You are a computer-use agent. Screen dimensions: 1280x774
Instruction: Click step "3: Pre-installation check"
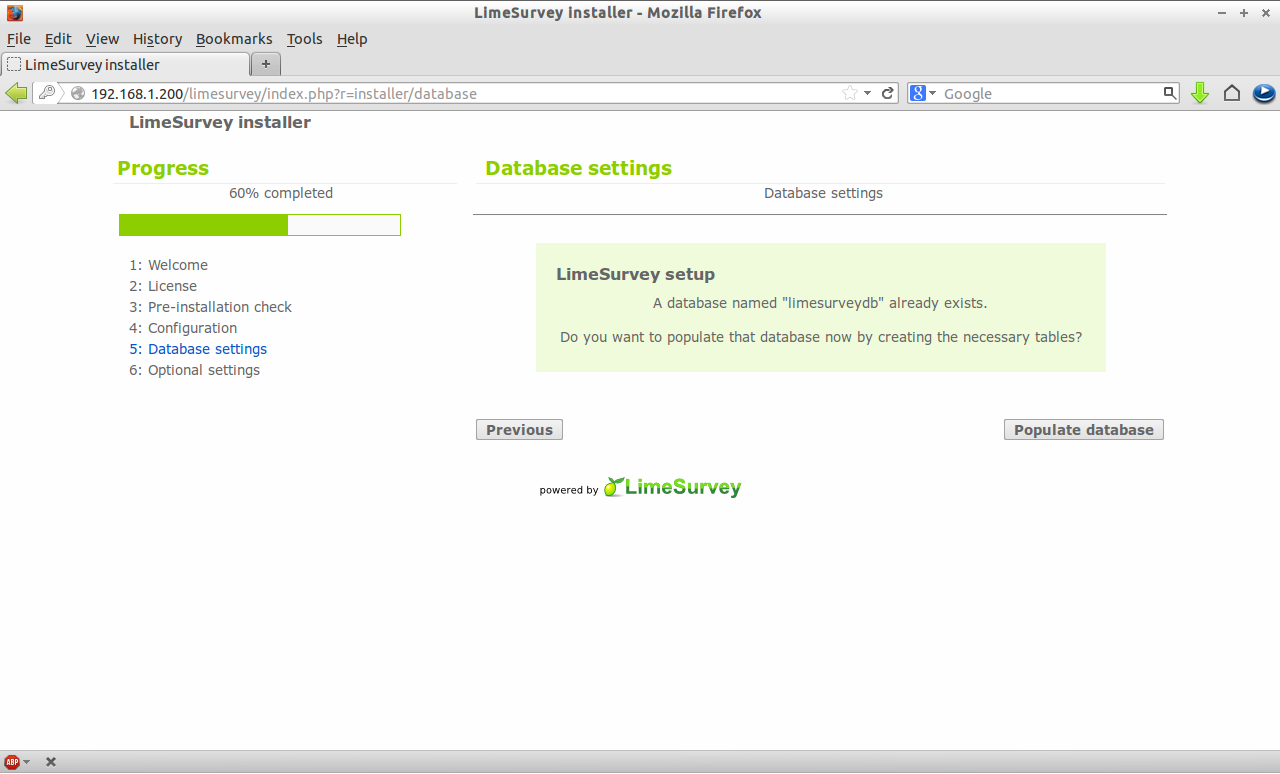coord(210,307)
